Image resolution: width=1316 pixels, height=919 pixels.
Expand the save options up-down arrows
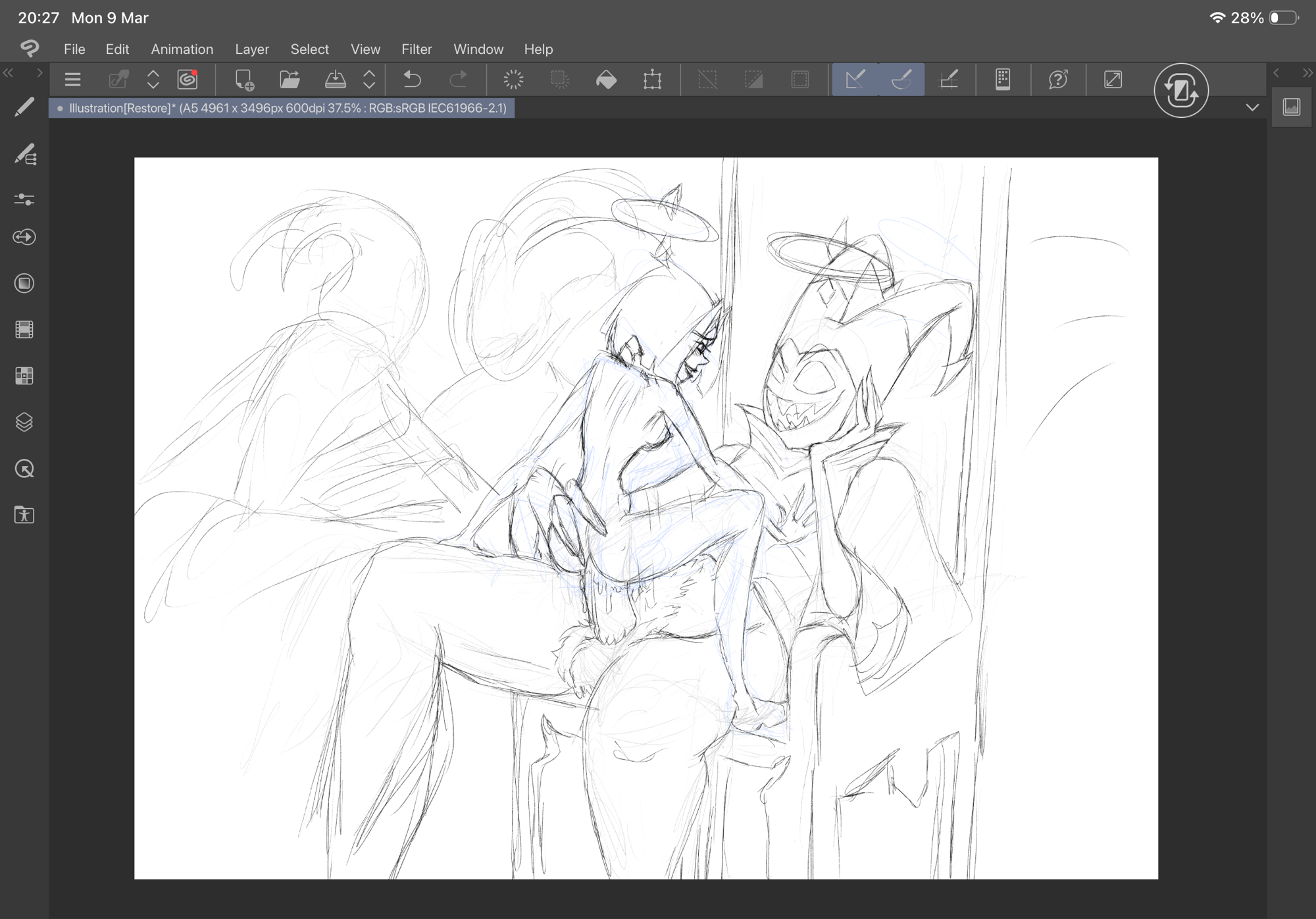369,80
